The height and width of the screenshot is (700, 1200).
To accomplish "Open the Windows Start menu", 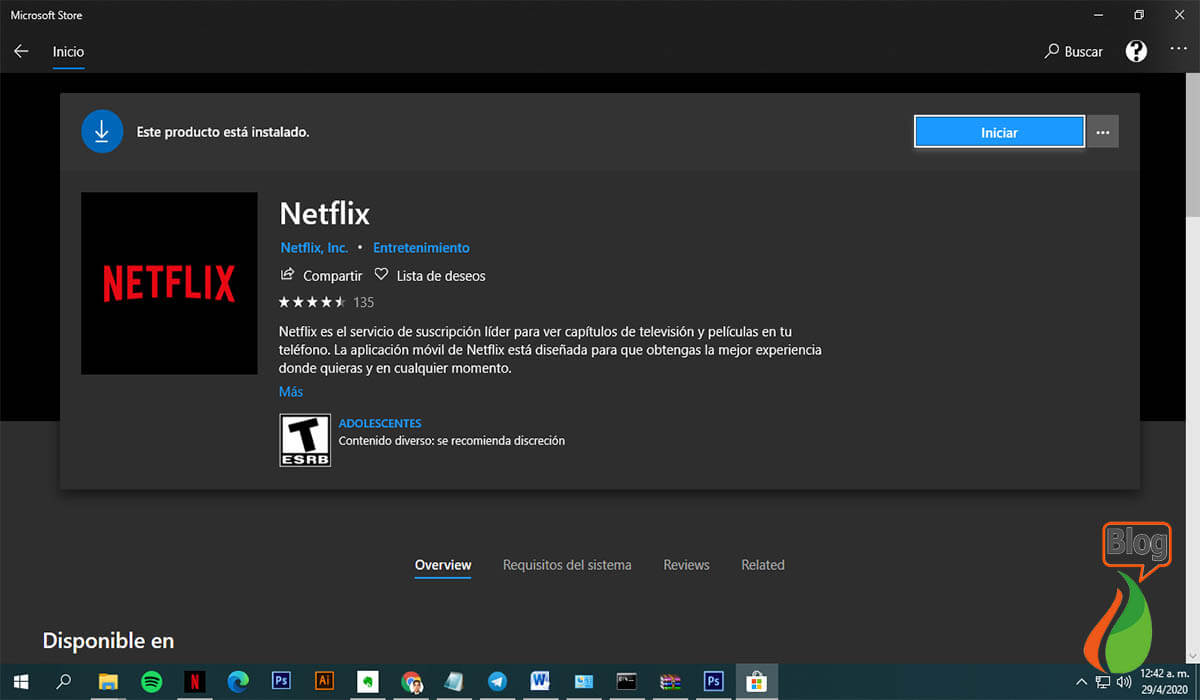I will [x=20, y=681].
